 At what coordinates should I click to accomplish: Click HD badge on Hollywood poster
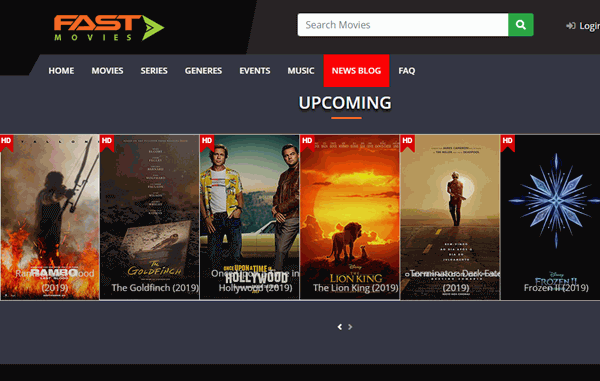(x=207, y=143)
